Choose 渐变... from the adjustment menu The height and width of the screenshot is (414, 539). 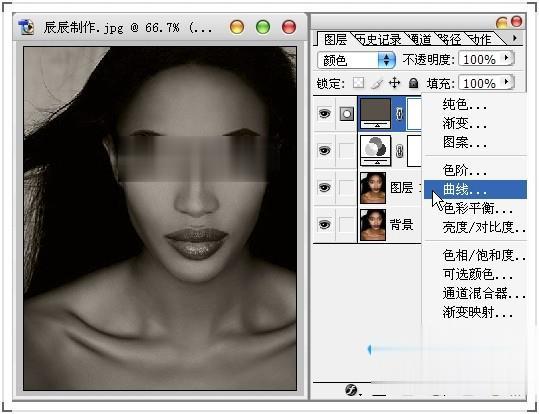pyautogui.click(x=464, y=123)
